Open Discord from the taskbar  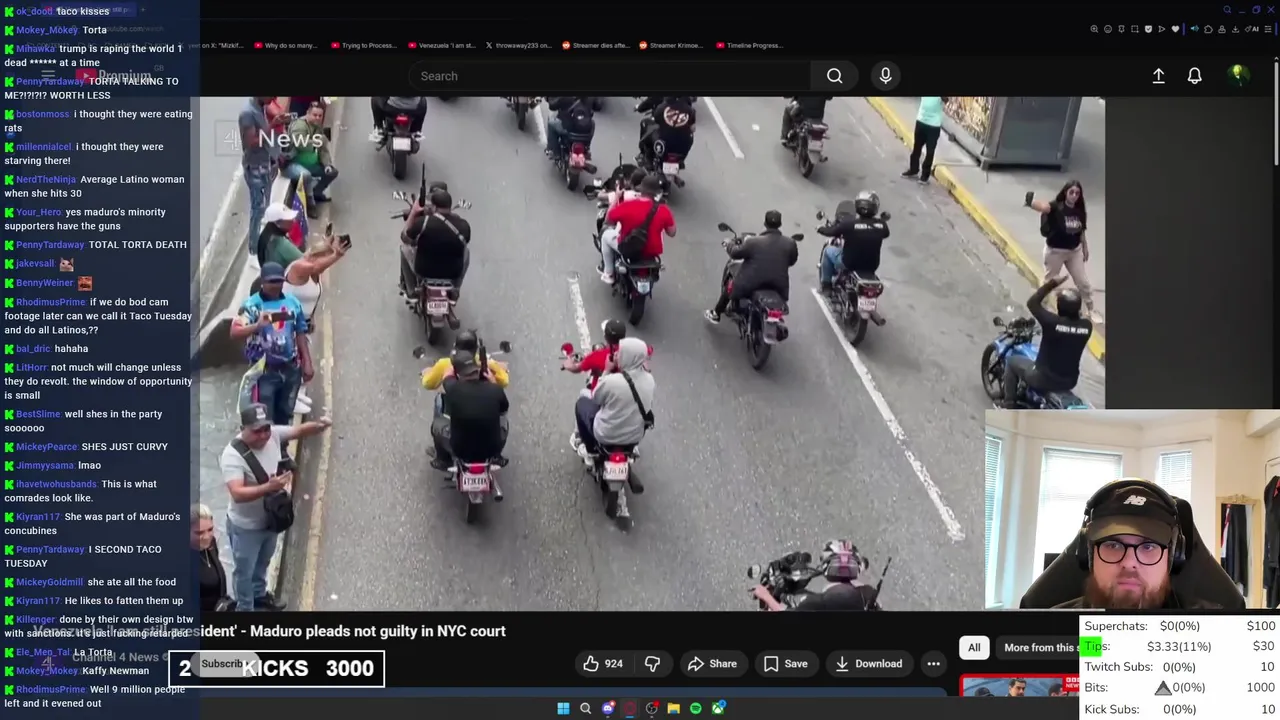(608, 708)
